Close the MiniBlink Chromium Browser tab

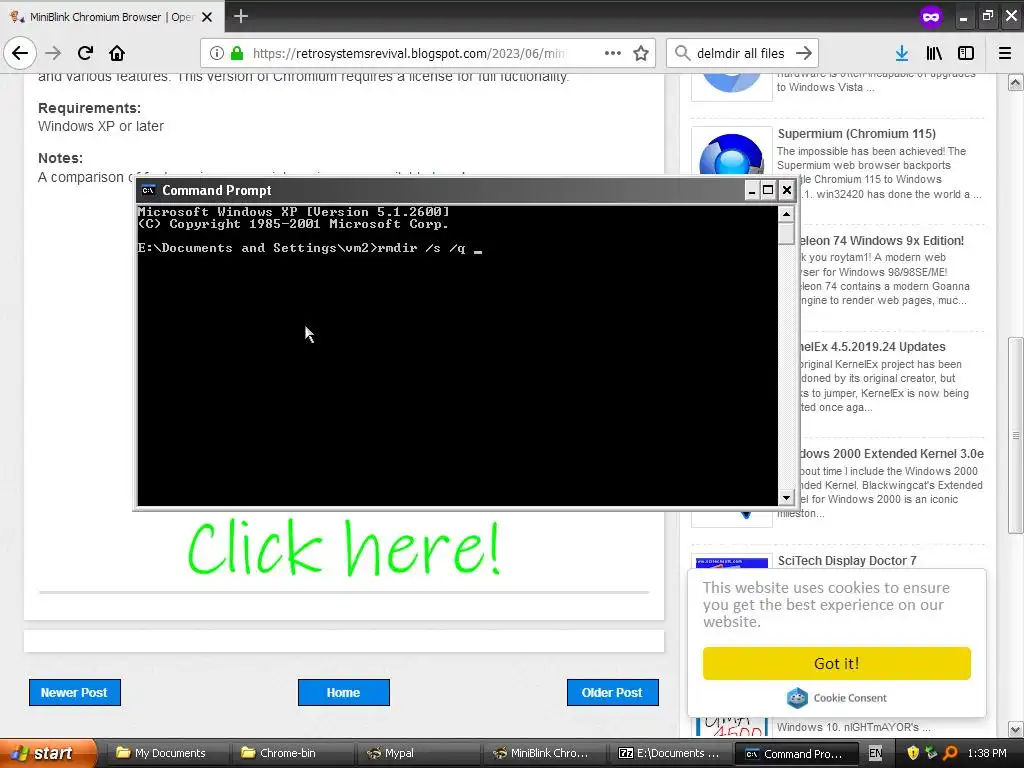pyautogui.click(x=207, y=17)
